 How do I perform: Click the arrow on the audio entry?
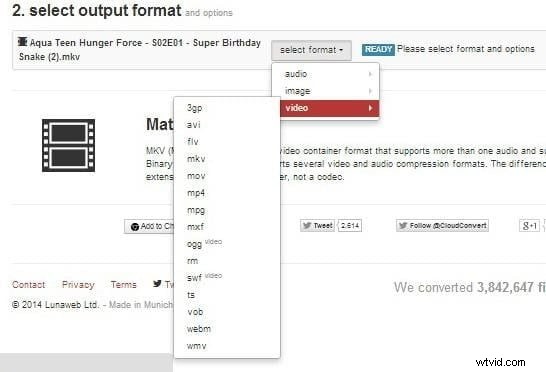[x=370, y=74]
